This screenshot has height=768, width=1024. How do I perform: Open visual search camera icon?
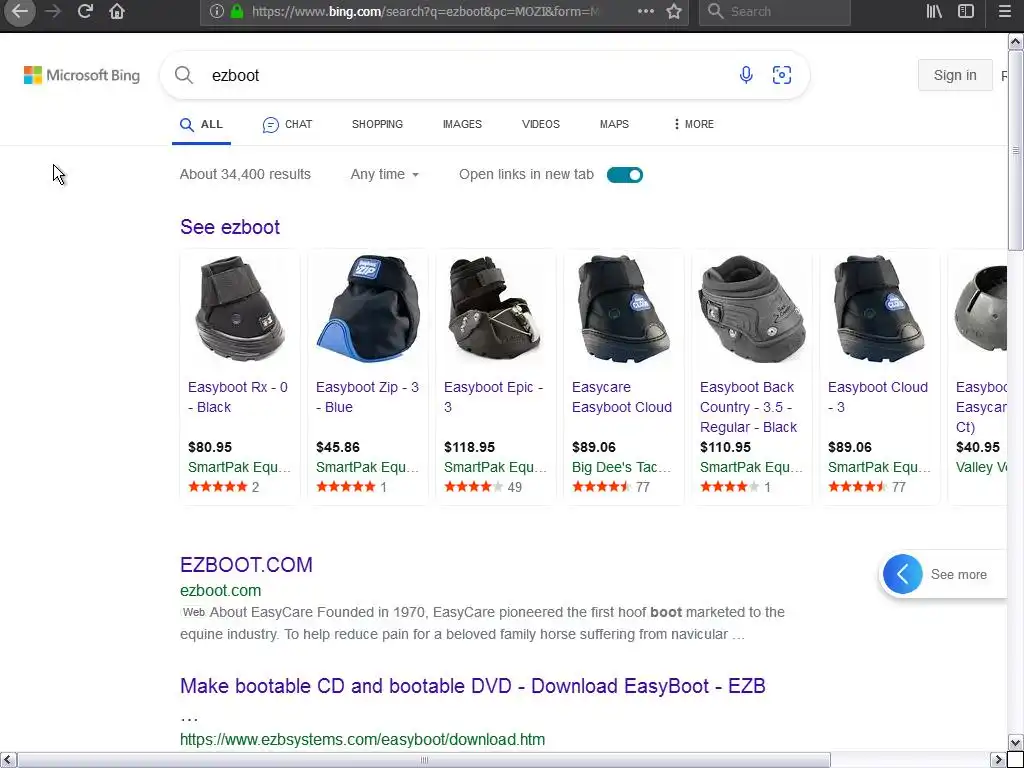(782, 75)
